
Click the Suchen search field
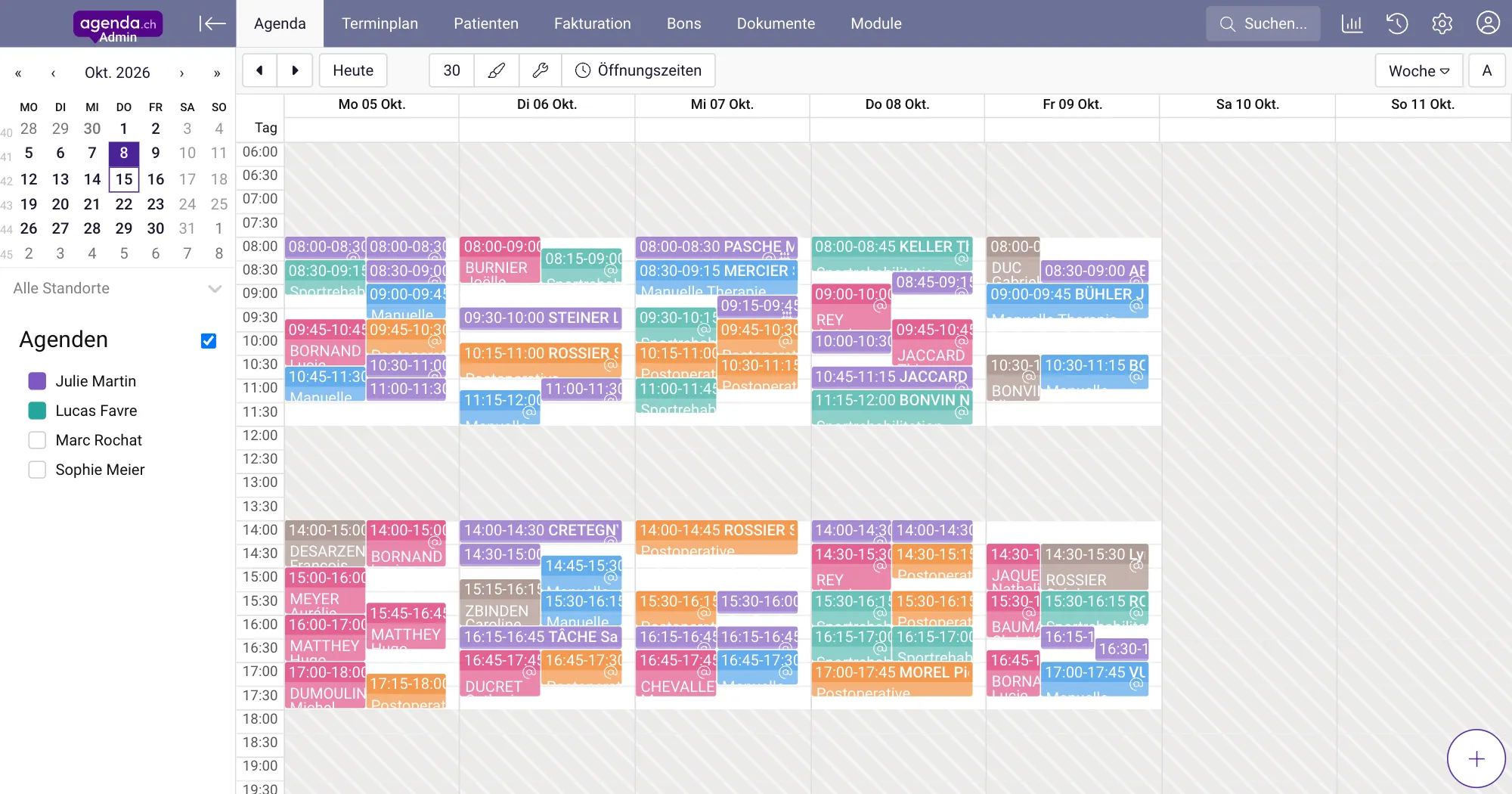(x=1263, y=23)
